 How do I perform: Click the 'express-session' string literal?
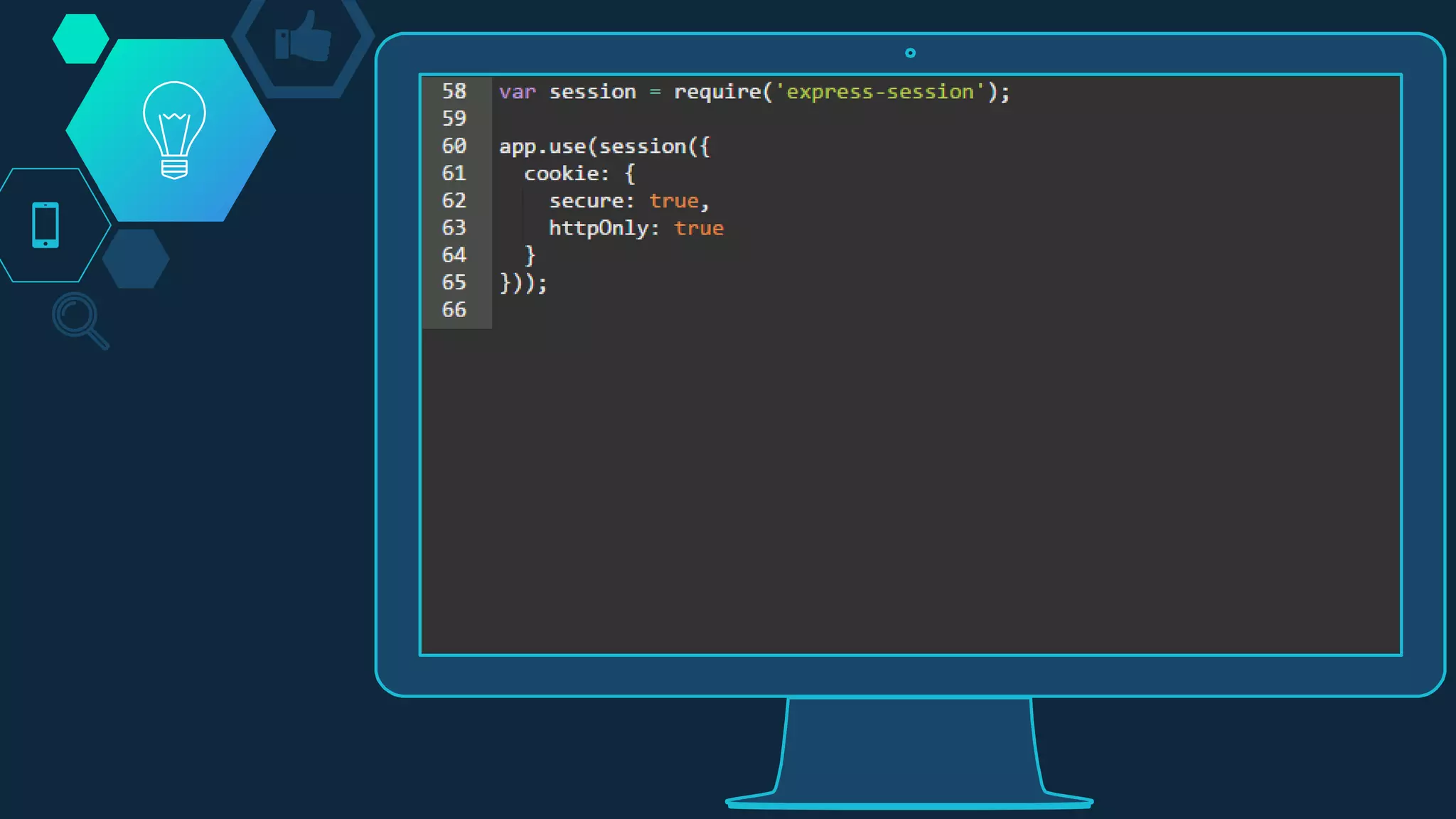pyautogui.click(x=879, y=92)
